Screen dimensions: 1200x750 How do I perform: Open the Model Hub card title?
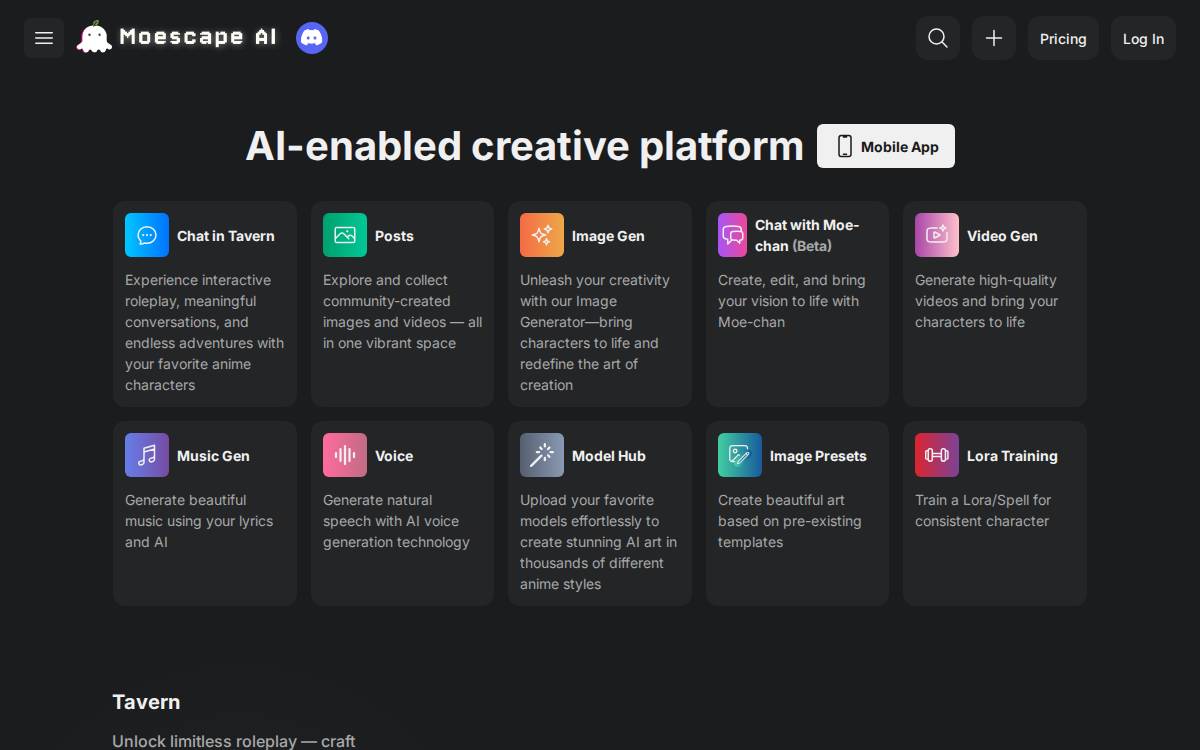click(609, 456)
